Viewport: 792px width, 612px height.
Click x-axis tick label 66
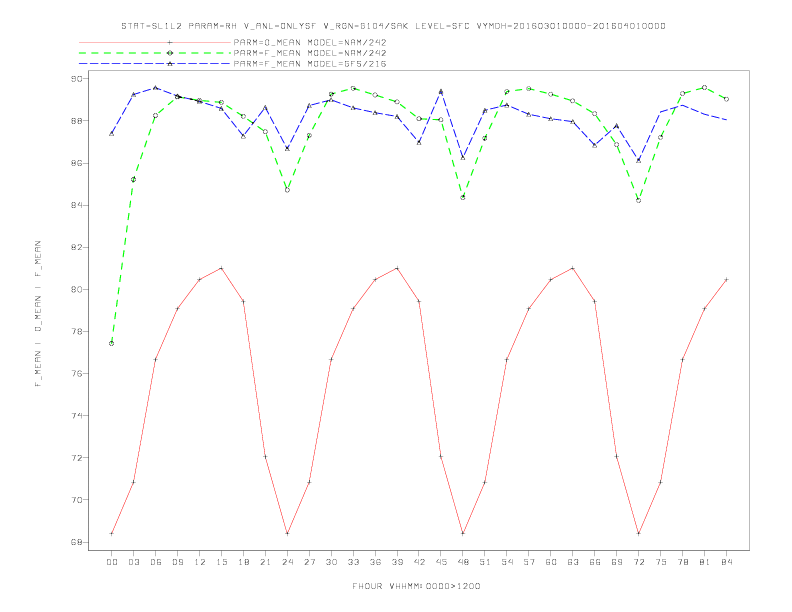tap(595, 562)
